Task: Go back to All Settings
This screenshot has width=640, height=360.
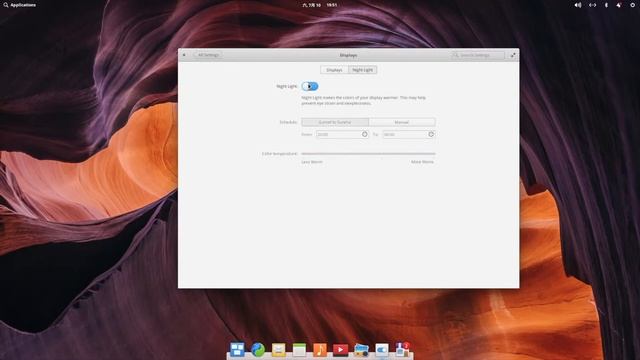Action: tap(207, 55)
